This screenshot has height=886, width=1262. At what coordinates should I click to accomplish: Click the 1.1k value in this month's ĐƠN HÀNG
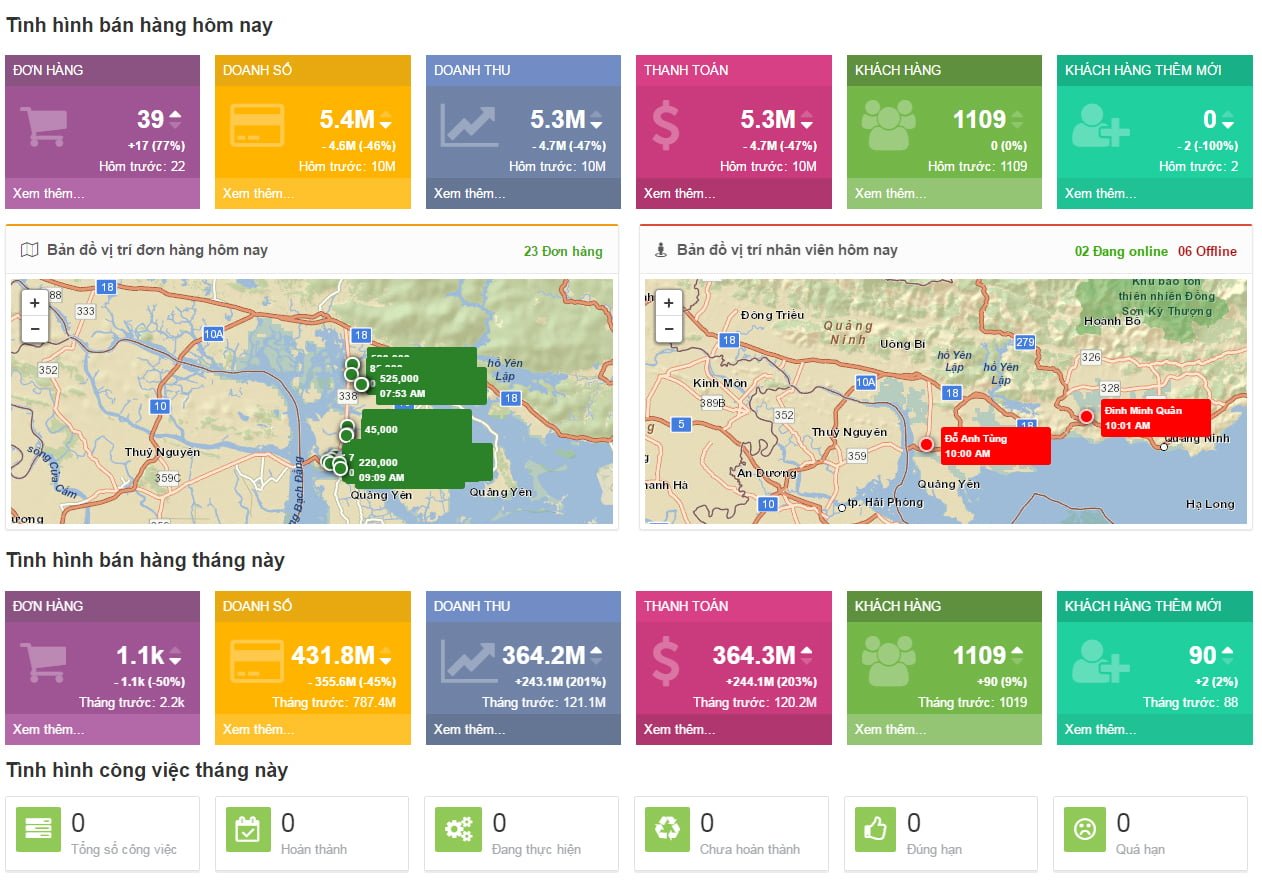(140, 656)
